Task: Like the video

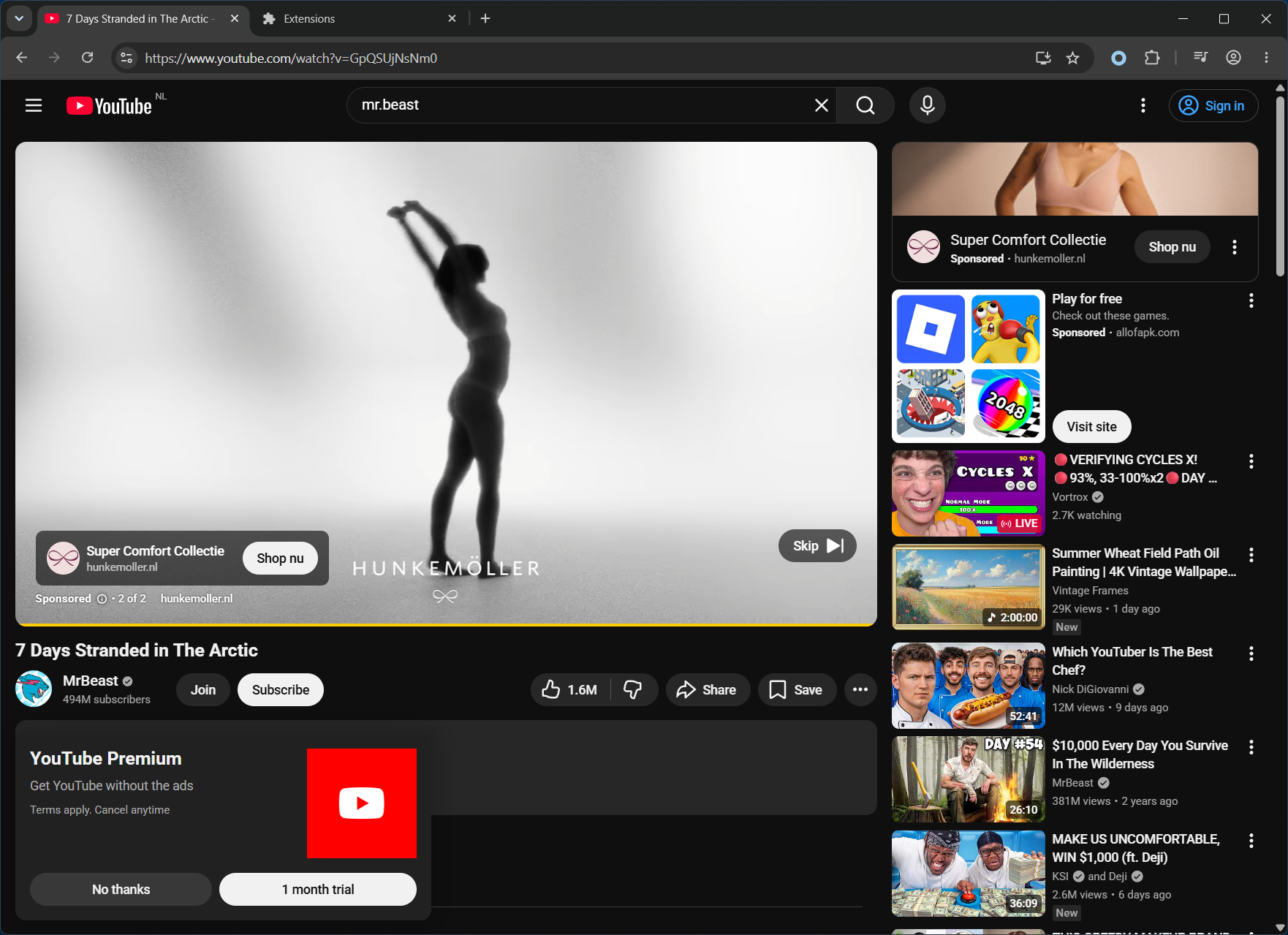Action: 569,690
